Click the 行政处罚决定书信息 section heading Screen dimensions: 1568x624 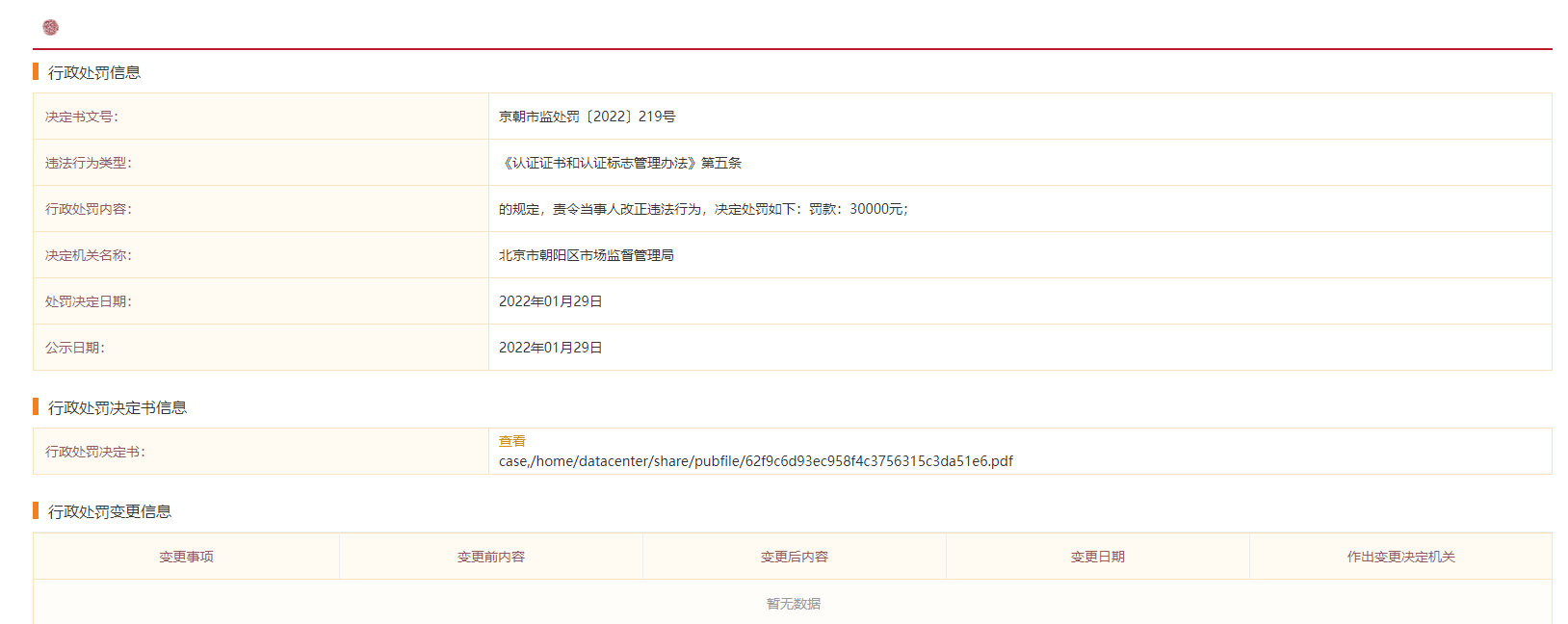coord(118,407)
